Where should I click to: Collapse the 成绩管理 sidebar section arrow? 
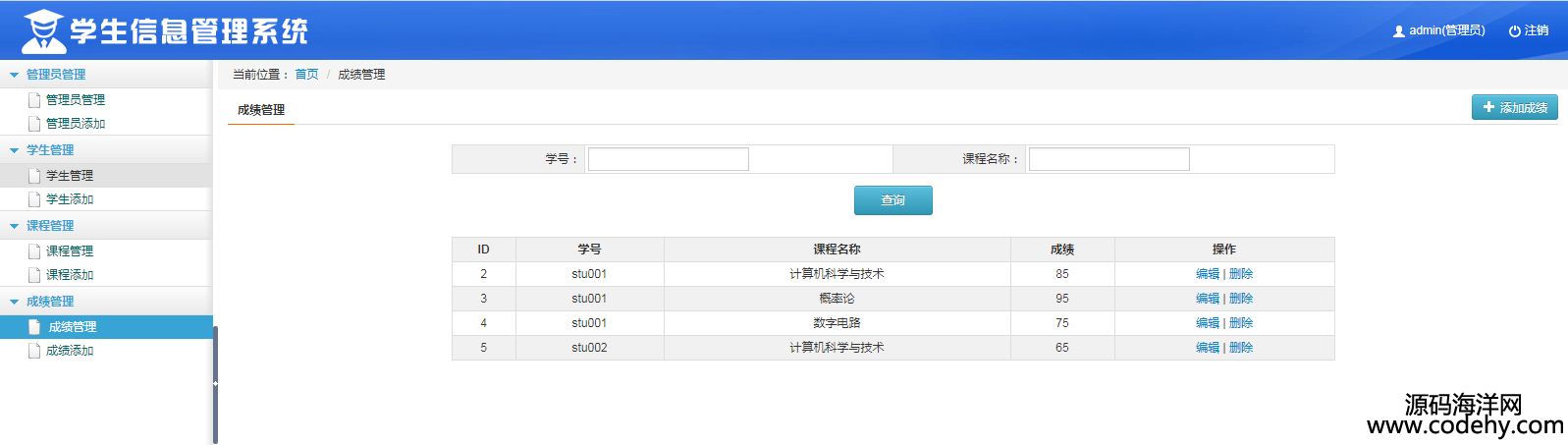14,302
